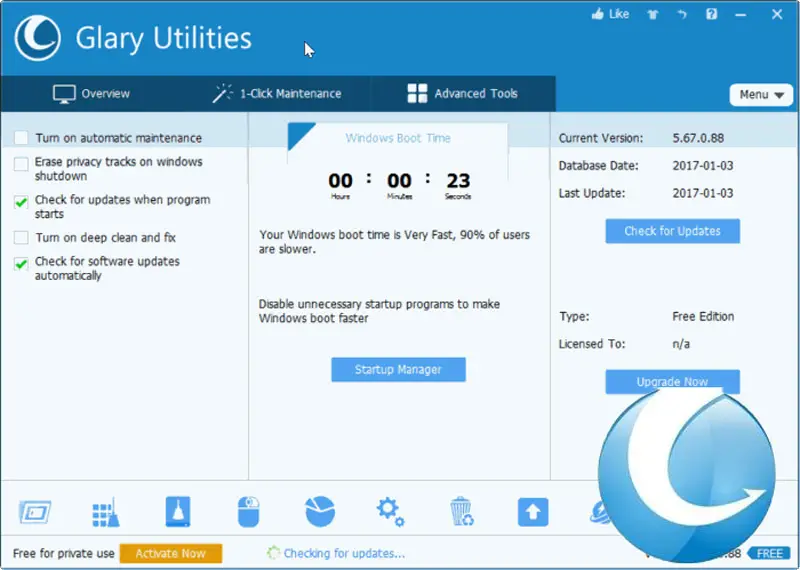Launch the registry cleaner grid-and-broom icon
The width and height of the screenshot is (800, 570).
pyautogui.click(x=106, y=512)
